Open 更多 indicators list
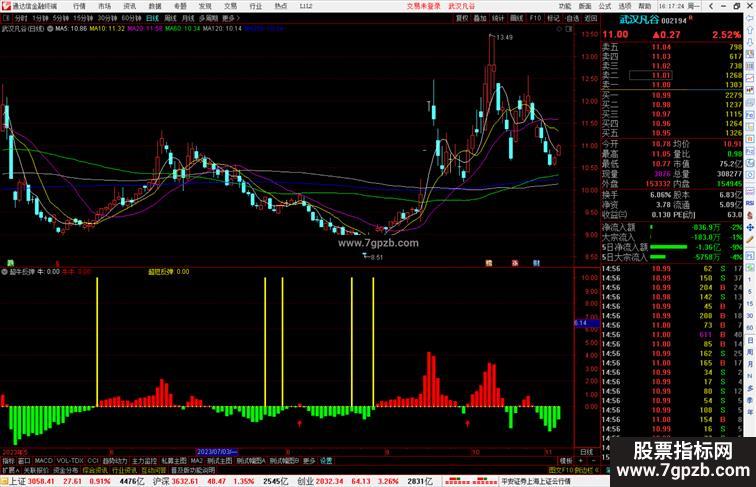The width and height of the screenshot is (756, 487). click(x=309, y=461)
